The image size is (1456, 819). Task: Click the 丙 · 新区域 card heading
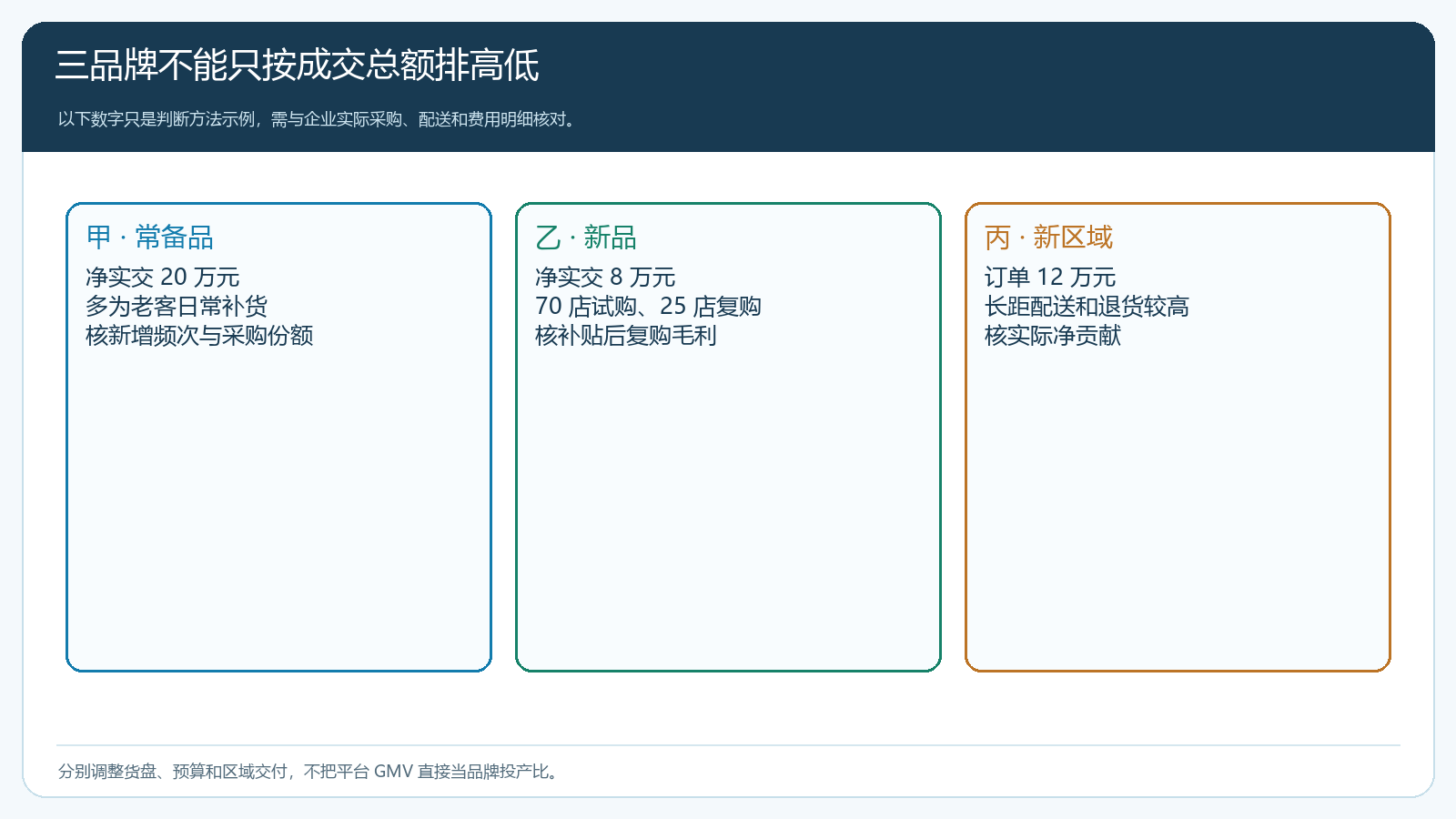click(x=1048, y=238)
